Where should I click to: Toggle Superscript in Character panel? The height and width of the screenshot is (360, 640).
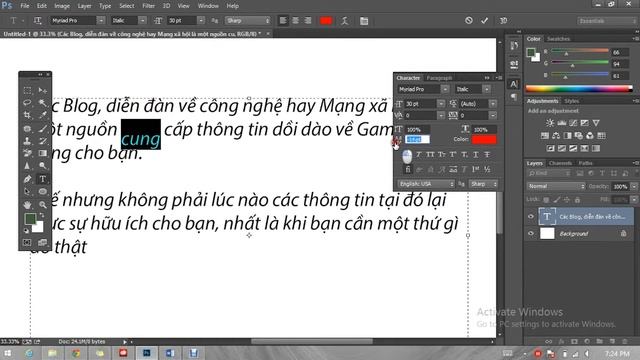[x=453, y=155]
